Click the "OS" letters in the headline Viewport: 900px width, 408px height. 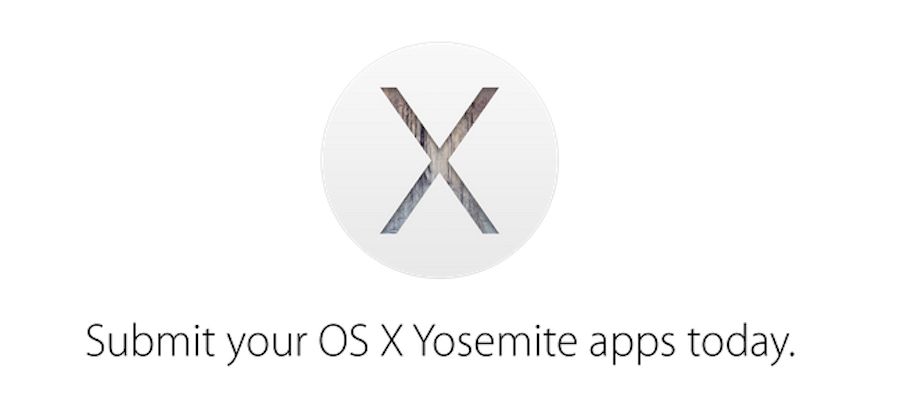tap(343, 341)
